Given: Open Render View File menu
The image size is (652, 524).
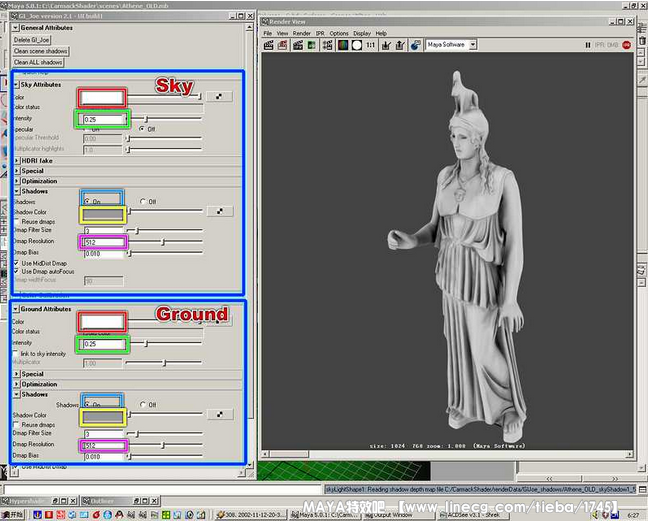Looking at the screenshot, I should click(267, 33).
